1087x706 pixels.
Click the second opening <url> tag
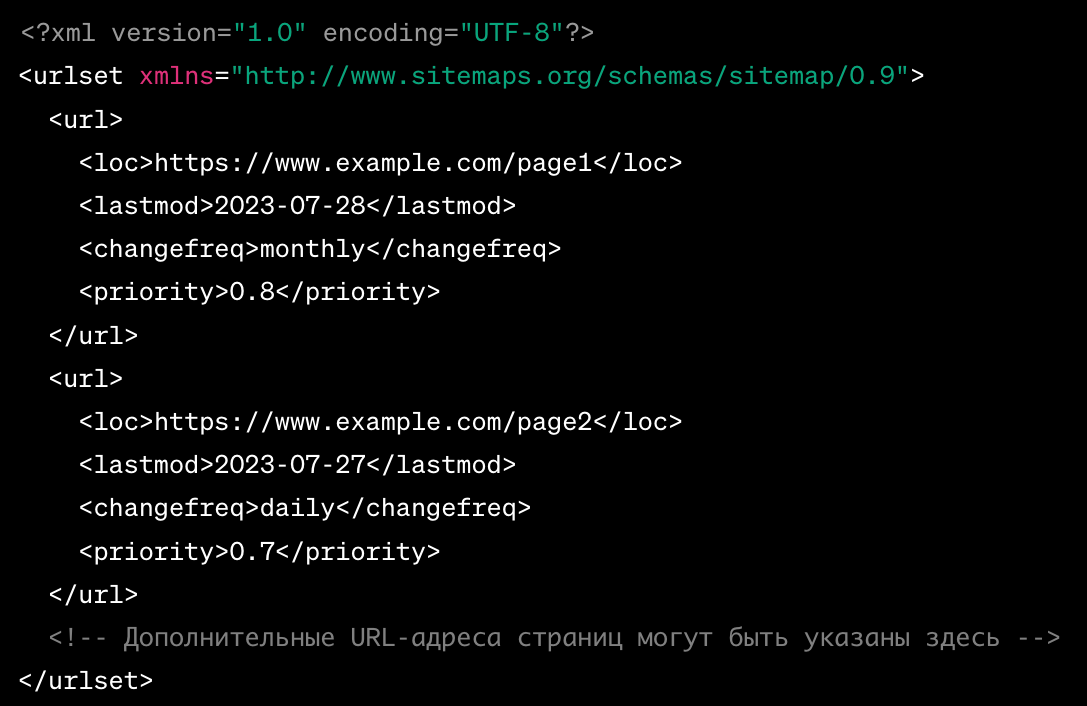[x=86, y=379]
